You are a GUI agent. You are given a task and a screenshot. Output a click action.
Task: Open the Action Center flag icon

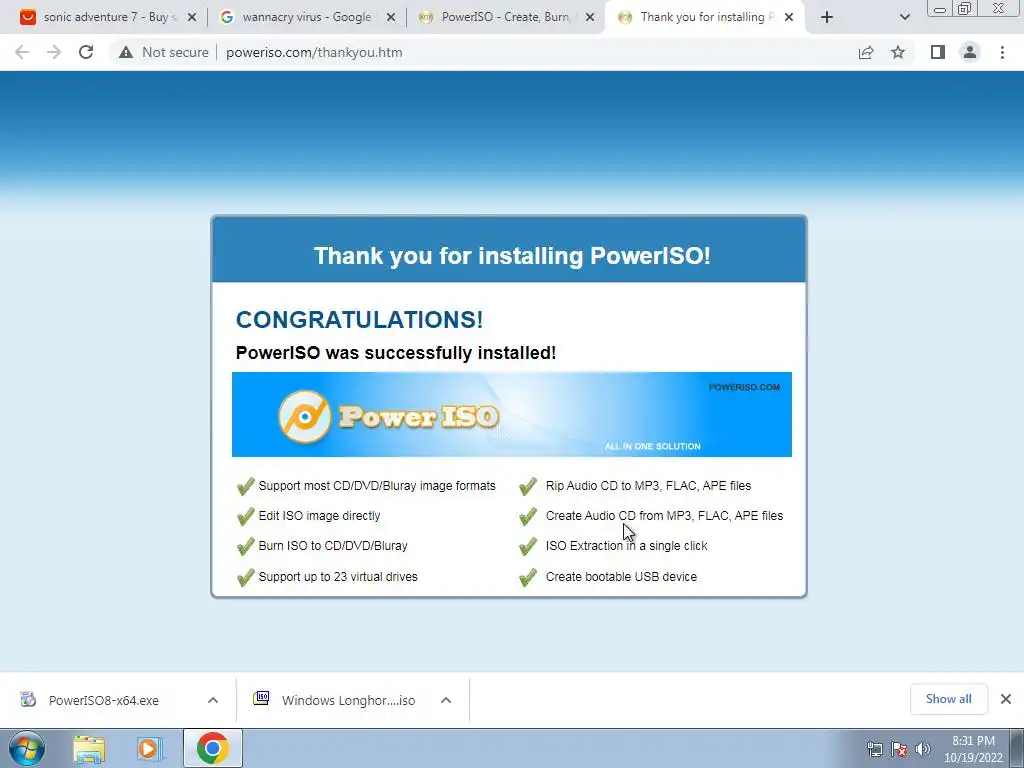899,749
